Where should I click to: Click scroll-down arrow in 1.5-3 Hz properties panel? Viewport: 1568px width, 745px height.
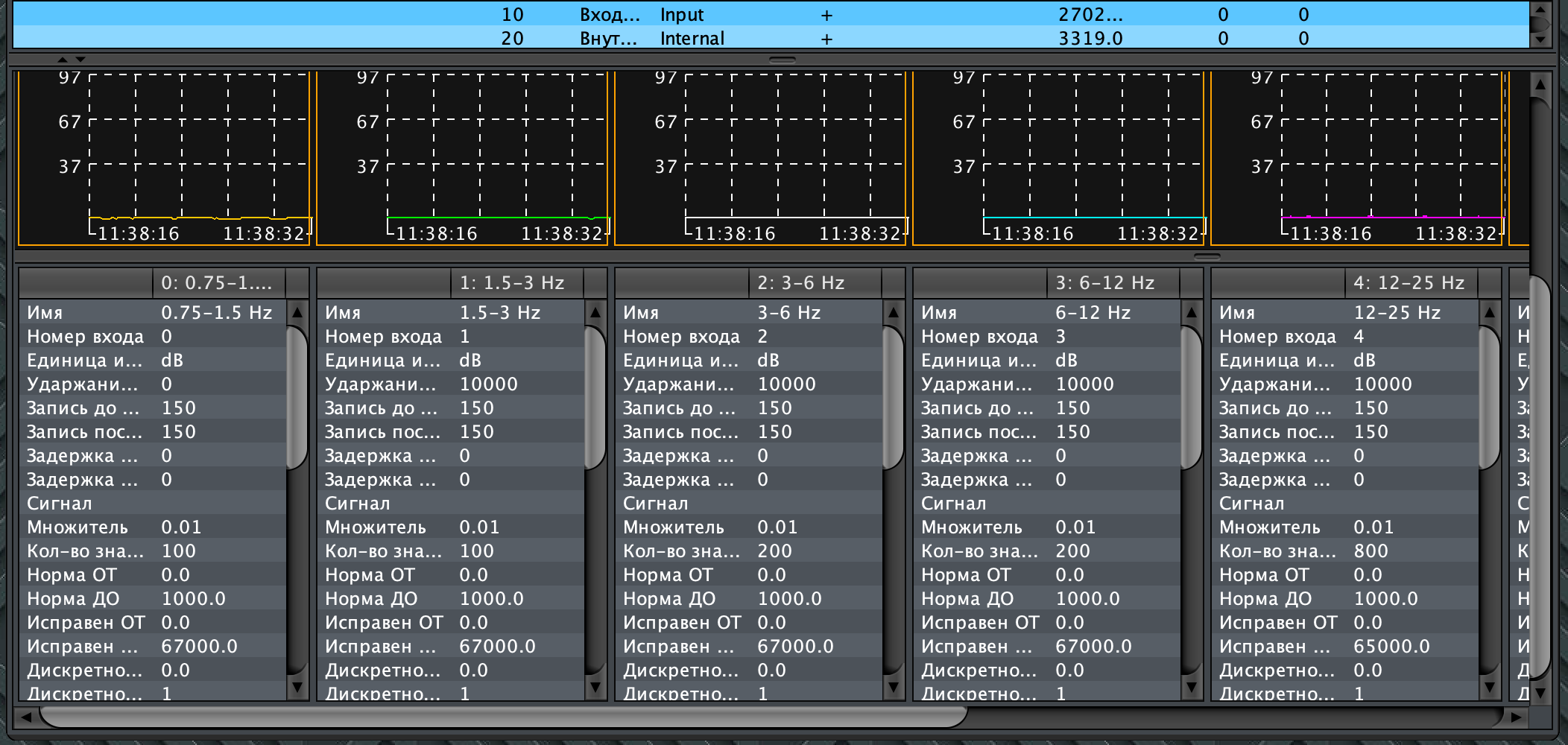[x=595, y=686]
